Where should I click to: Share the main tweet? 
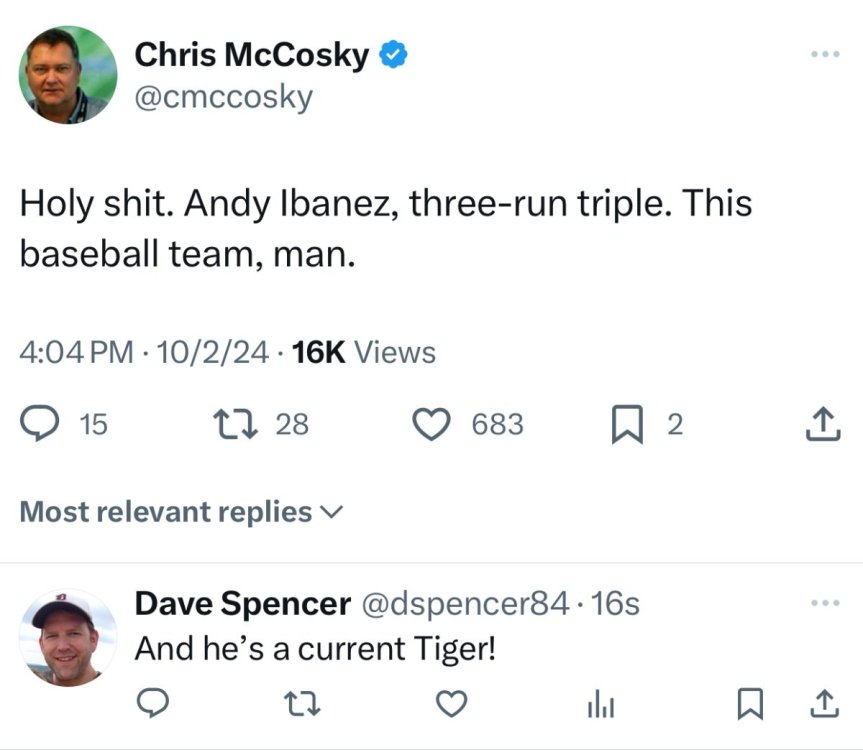(x=823, y=425)
